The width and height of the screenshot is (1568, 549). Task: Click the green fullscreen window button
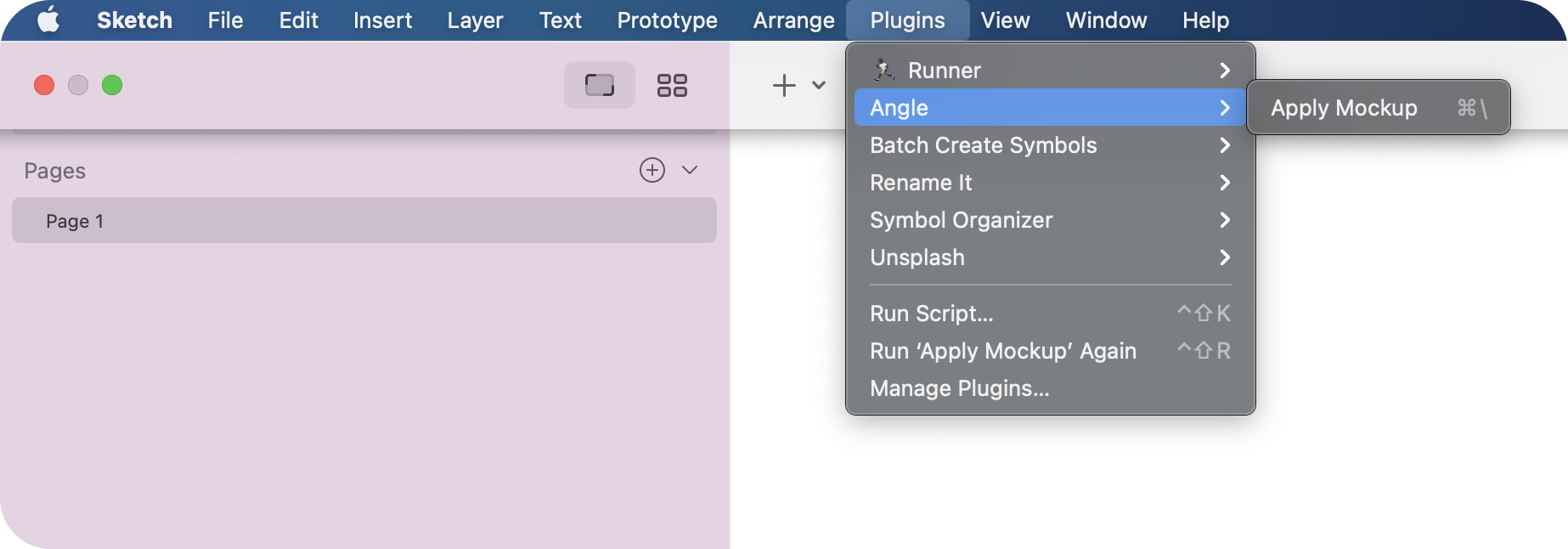[x=112, y=85]
